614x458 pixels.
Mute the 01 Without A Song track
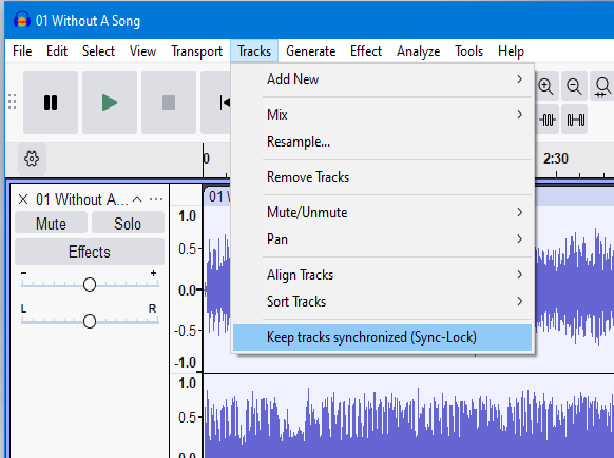click(x=51, y=224)
